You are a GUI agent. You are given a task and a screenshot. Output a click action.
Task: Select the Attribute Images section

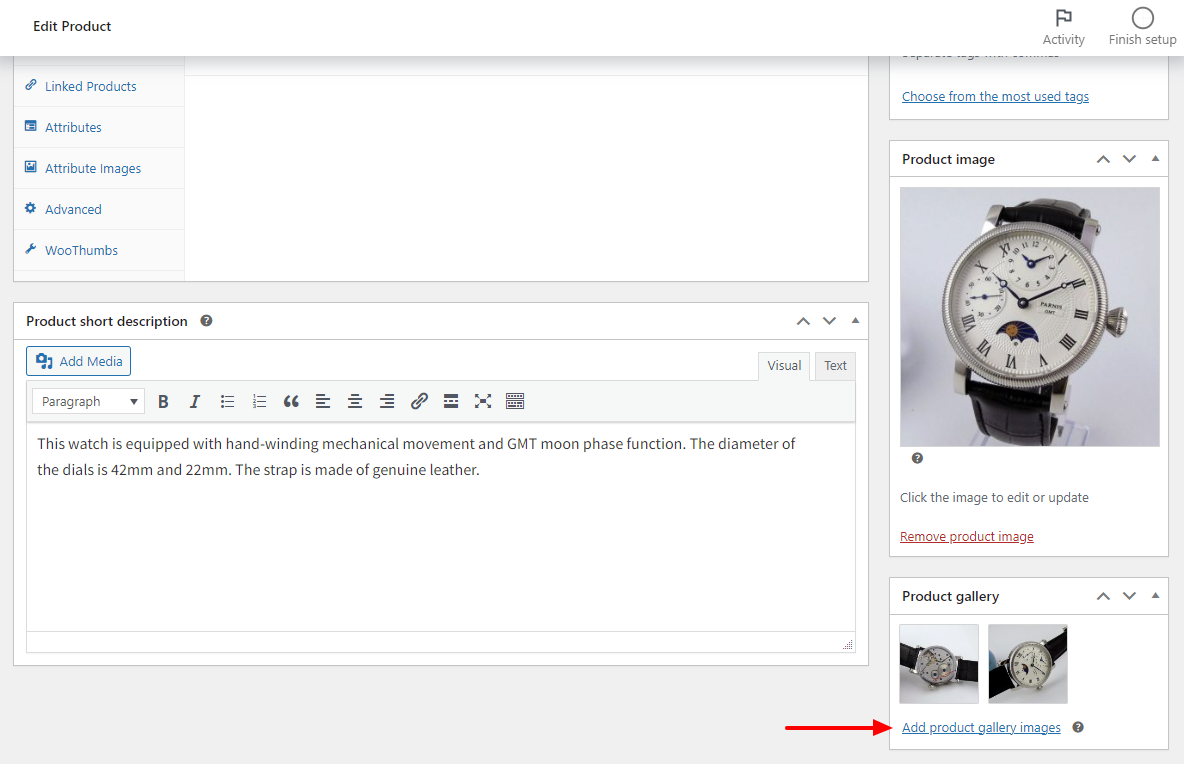click(93, 167)
